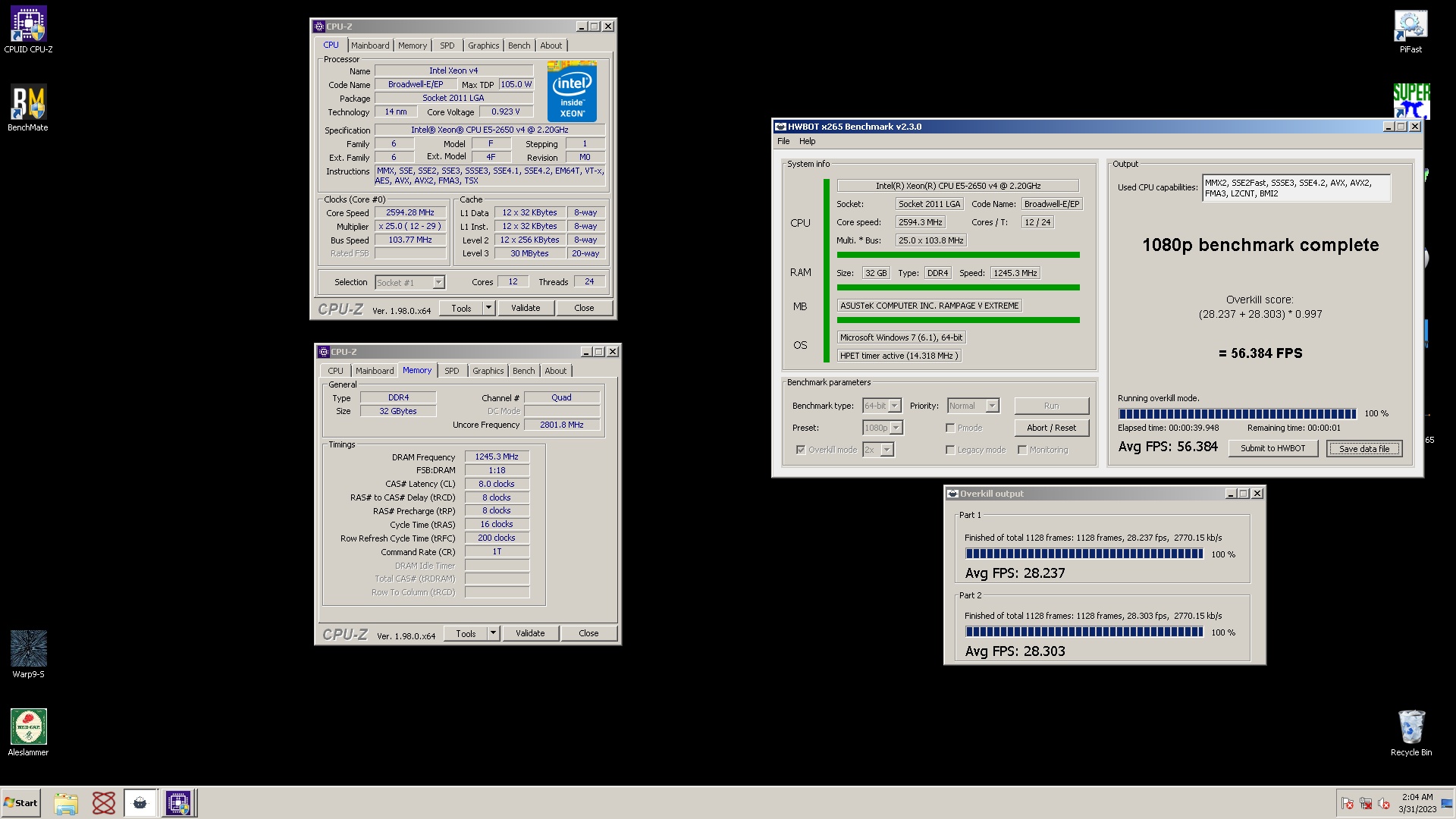Click the CAS# Latency 8.0 clocks value
Image resolution: width=1456 pixels, height=819 pixels.
tap(497, 484)
